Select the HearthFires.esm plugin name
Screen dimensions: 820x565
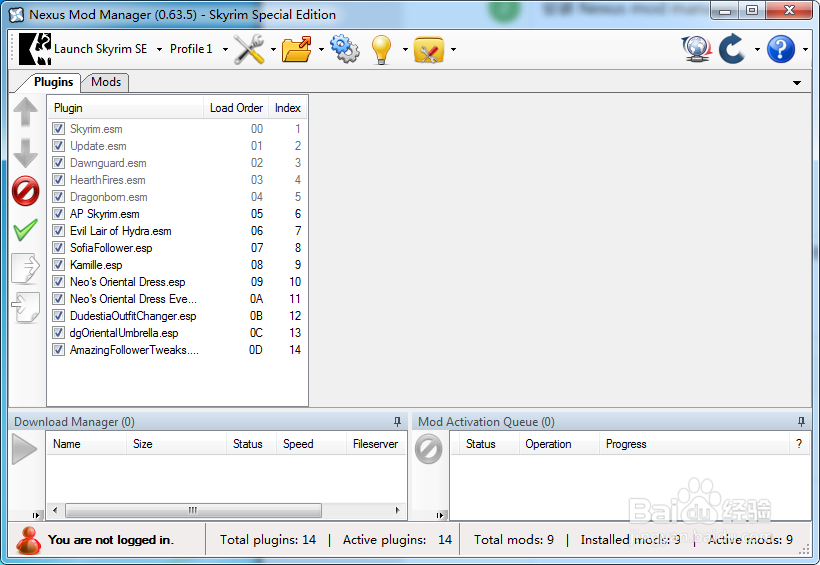coord(108,180)
